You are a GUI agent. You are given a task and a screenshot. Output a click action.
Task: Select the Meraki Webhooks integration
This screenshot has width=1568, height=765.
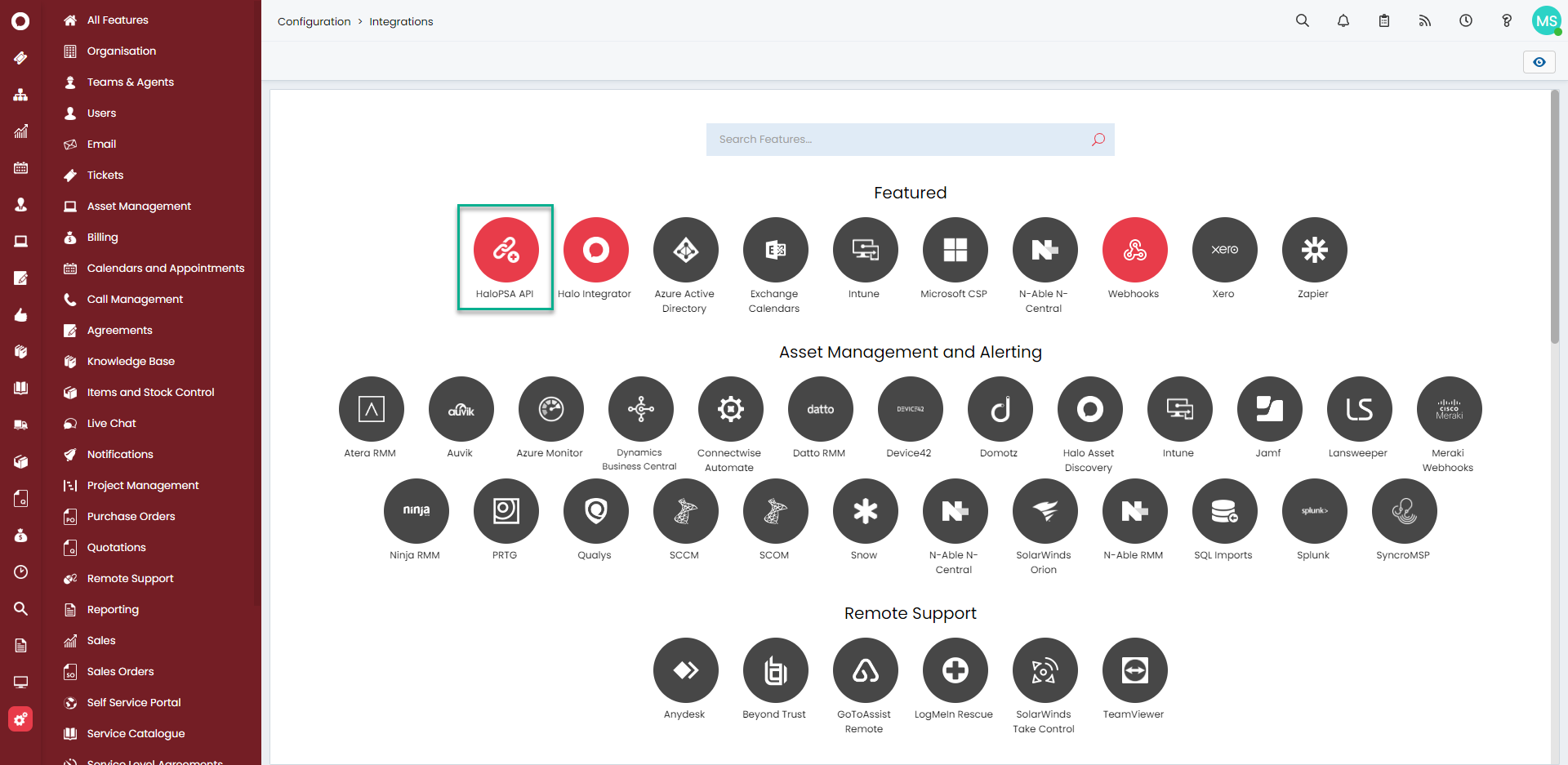pyautogui.click(x=1449, y=409)
